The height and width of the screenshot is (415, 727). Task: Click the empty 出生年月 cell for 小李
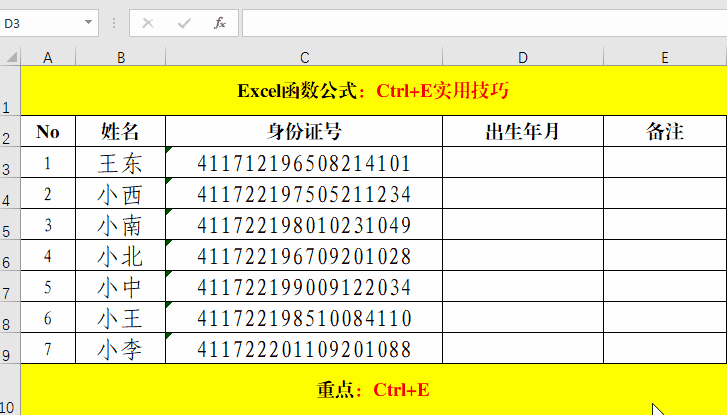click(523, 348)
